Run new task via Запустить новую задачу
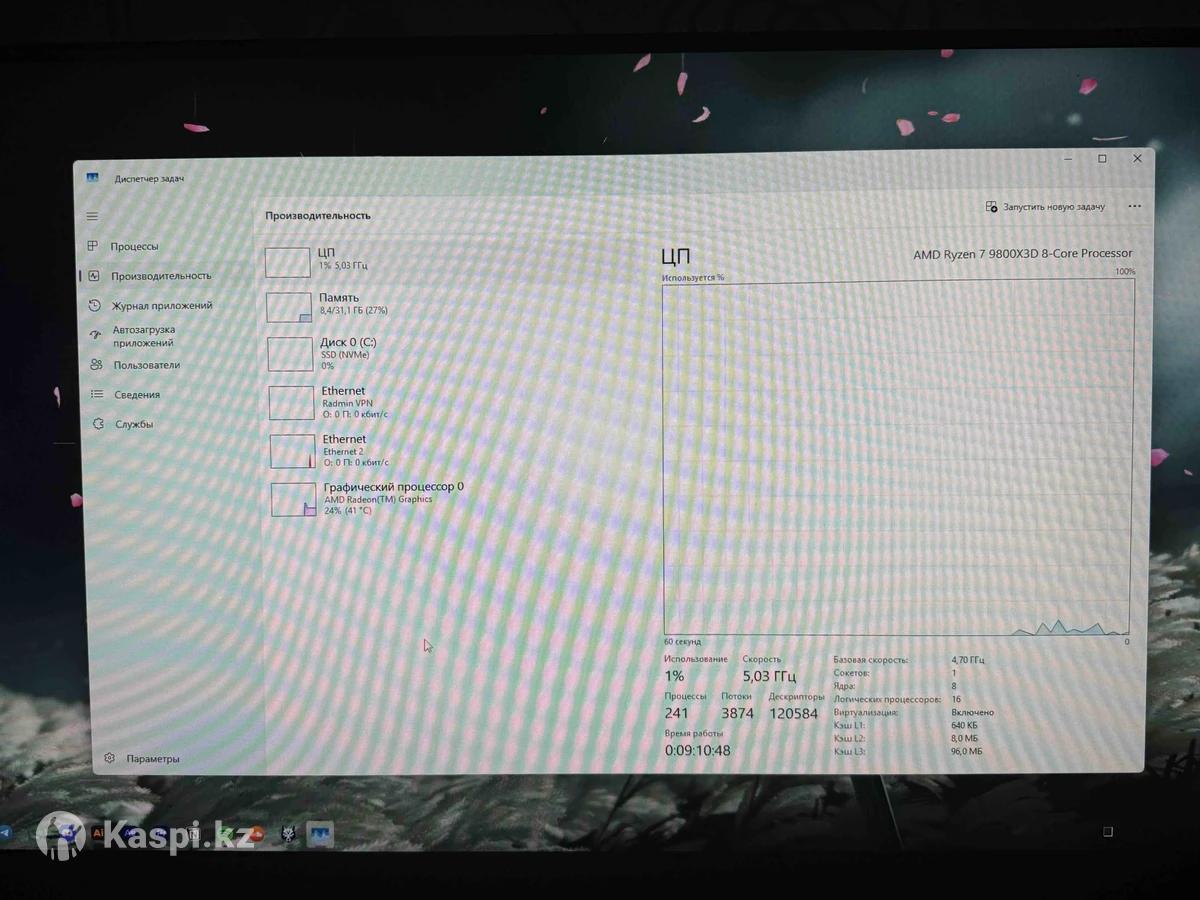1200x900 pixels. 1045,207
